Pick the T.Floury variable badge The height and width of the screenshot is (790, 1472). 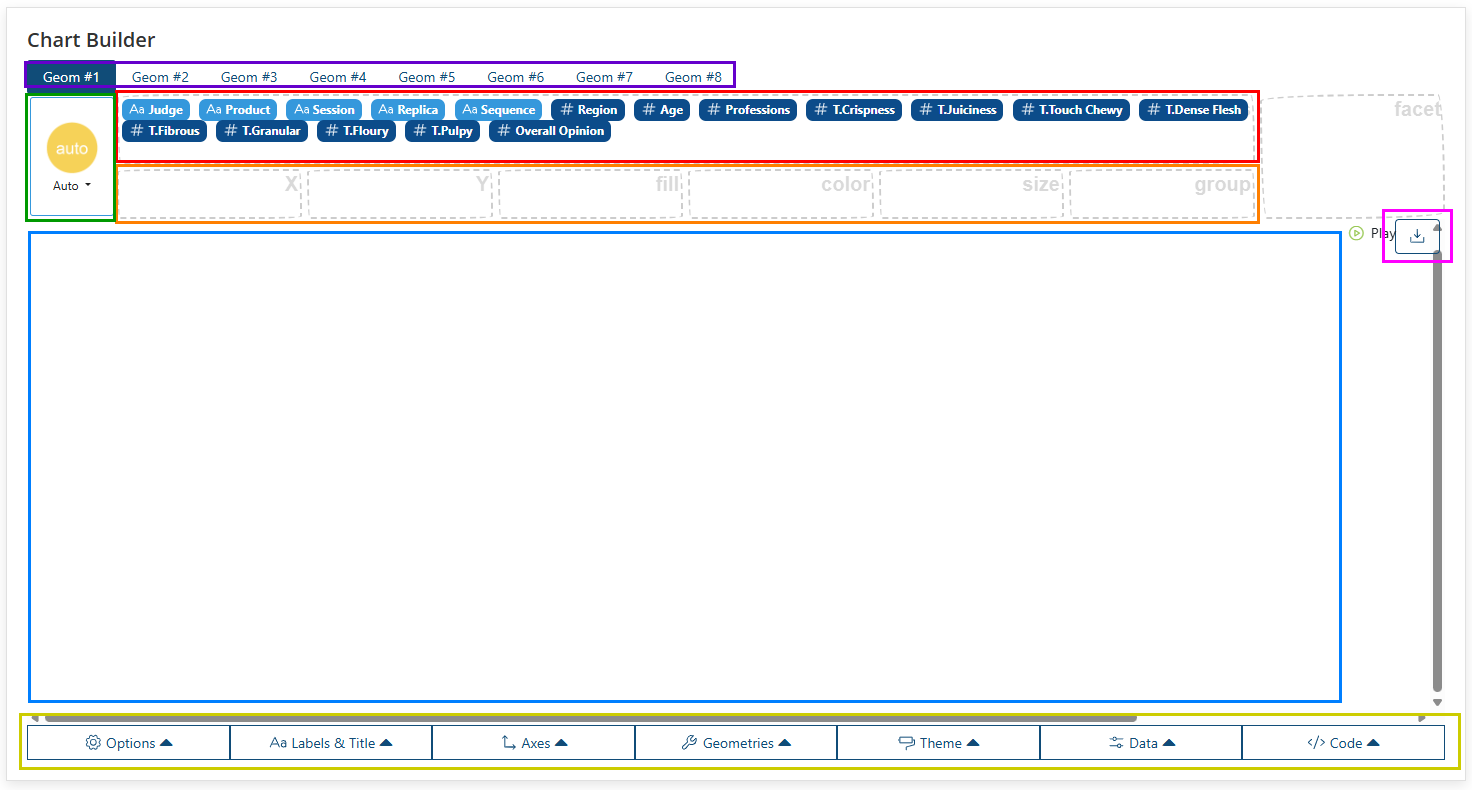tap(356, 131)
